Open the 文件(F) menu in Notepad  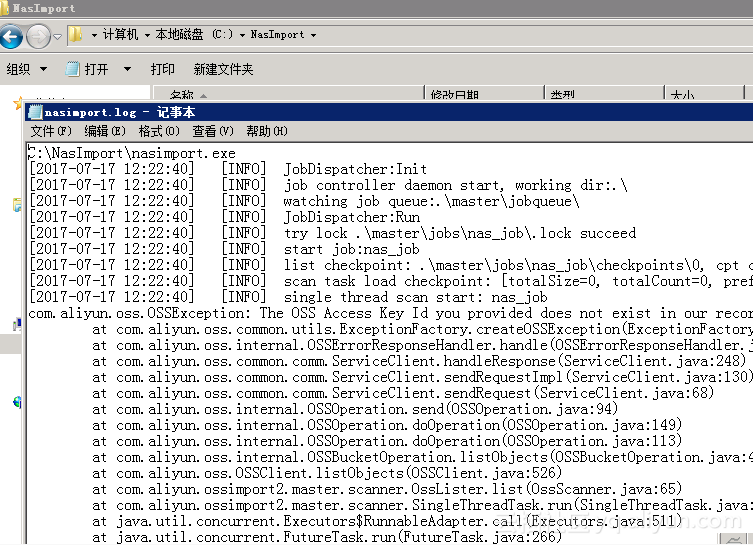coord(51,131)
